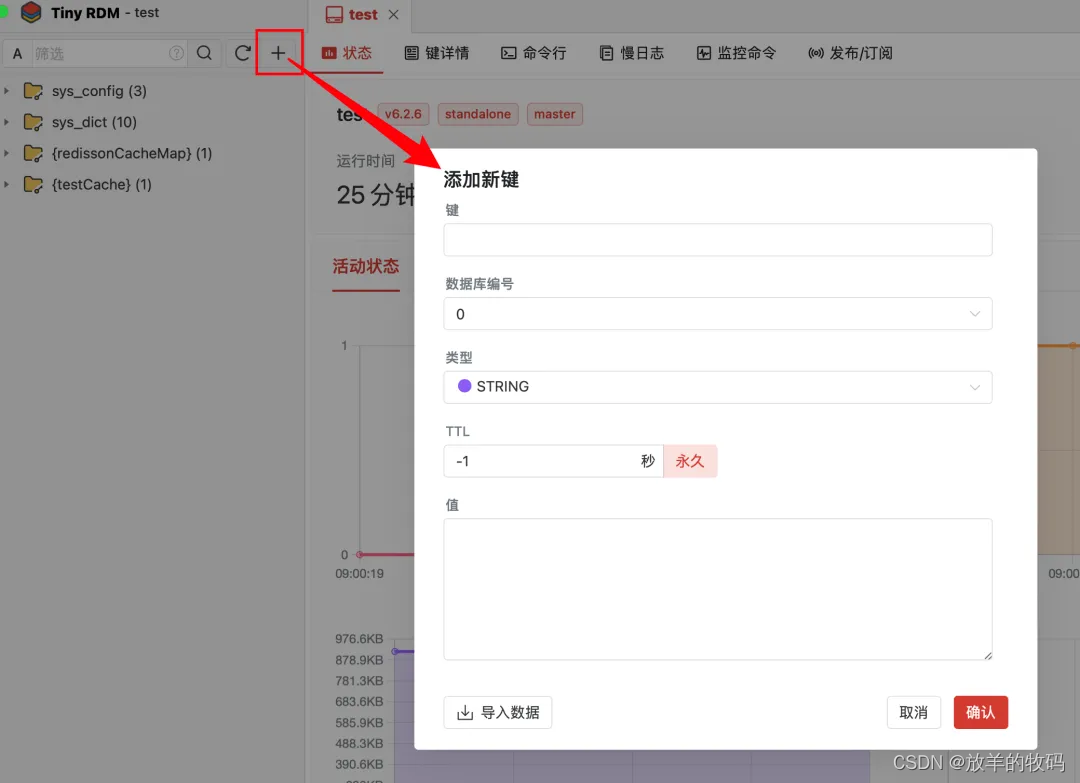Expand the {testCache} folder arrow
This screenshot has height=783, width=1080.
click(x=7, y=185)
